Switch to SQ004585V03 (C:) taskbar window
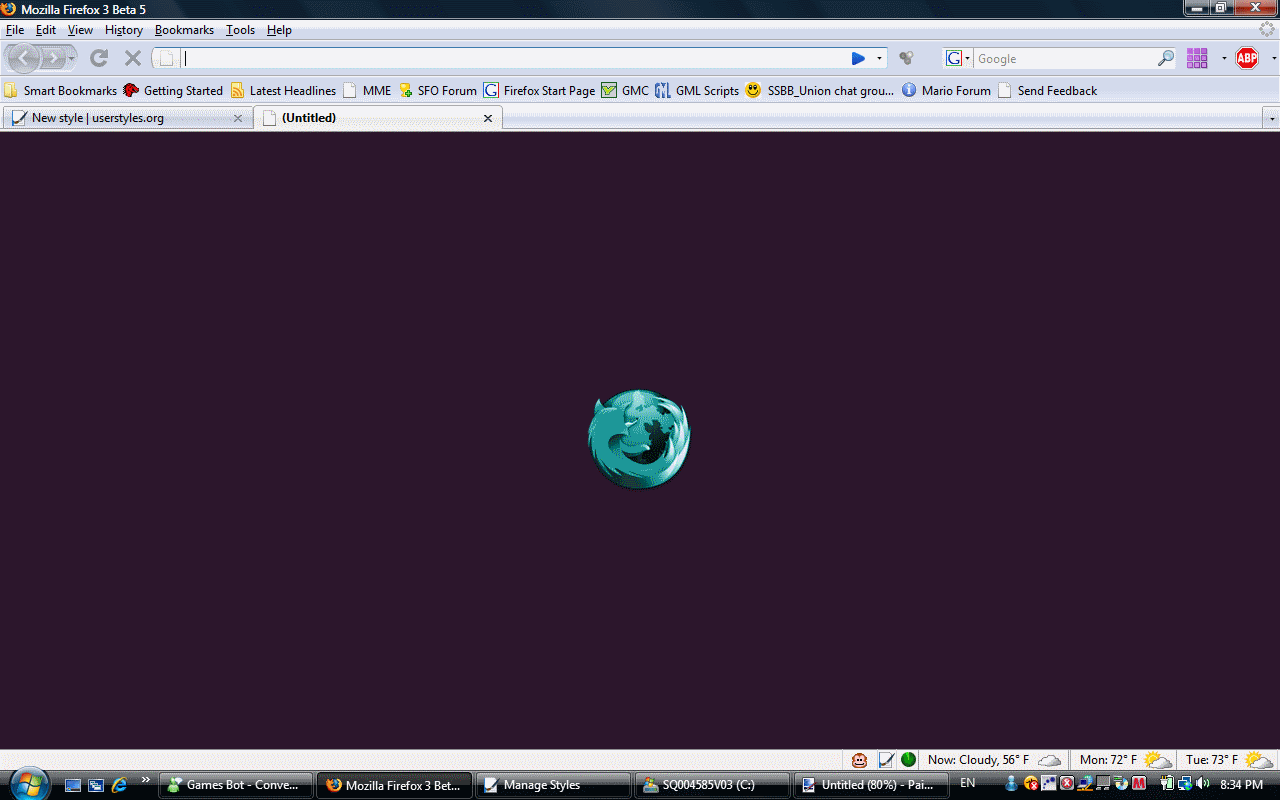 [712, 785]
